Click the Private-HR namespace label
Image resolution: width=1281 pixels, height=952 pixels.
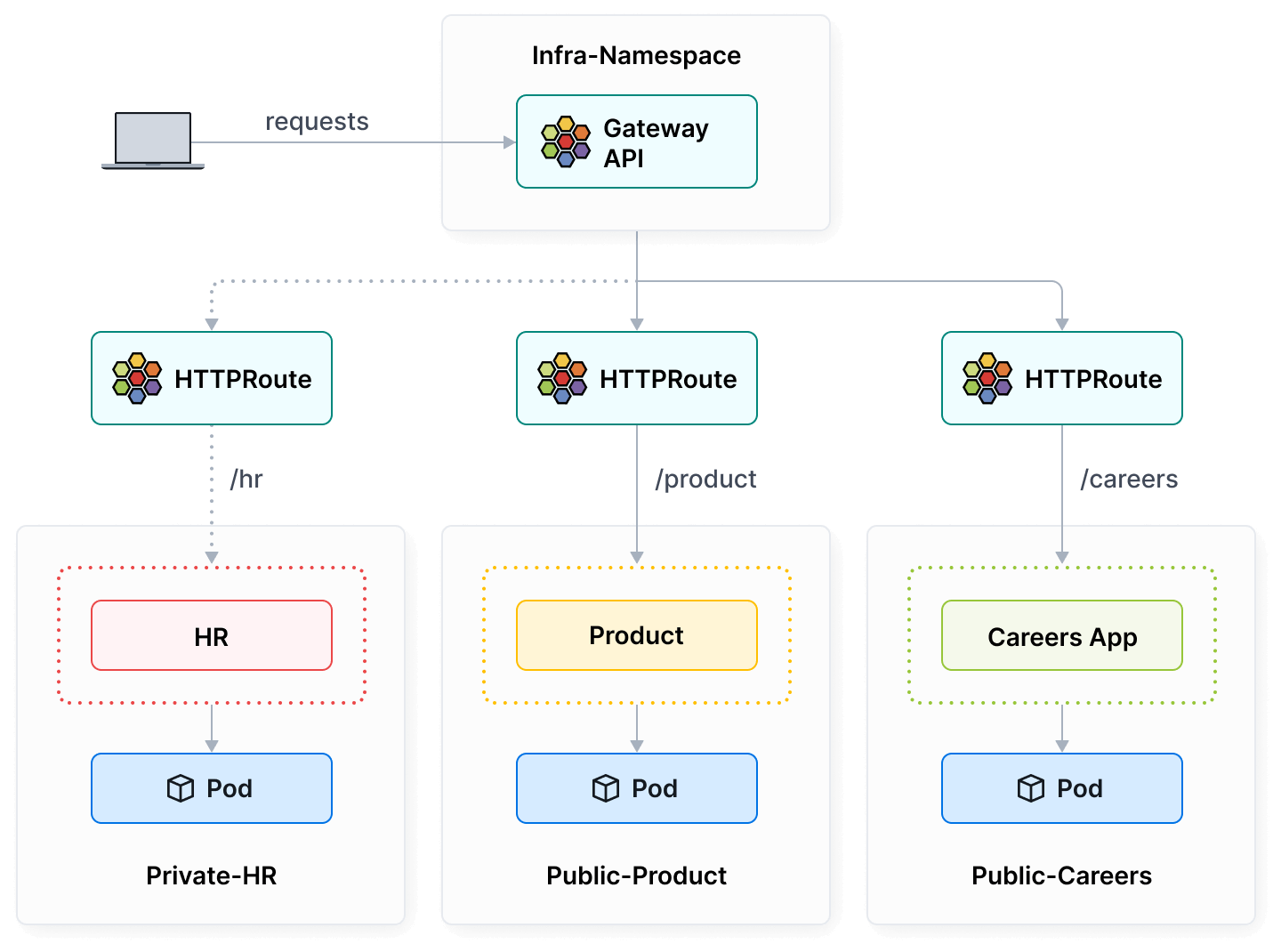coord(212,875)
